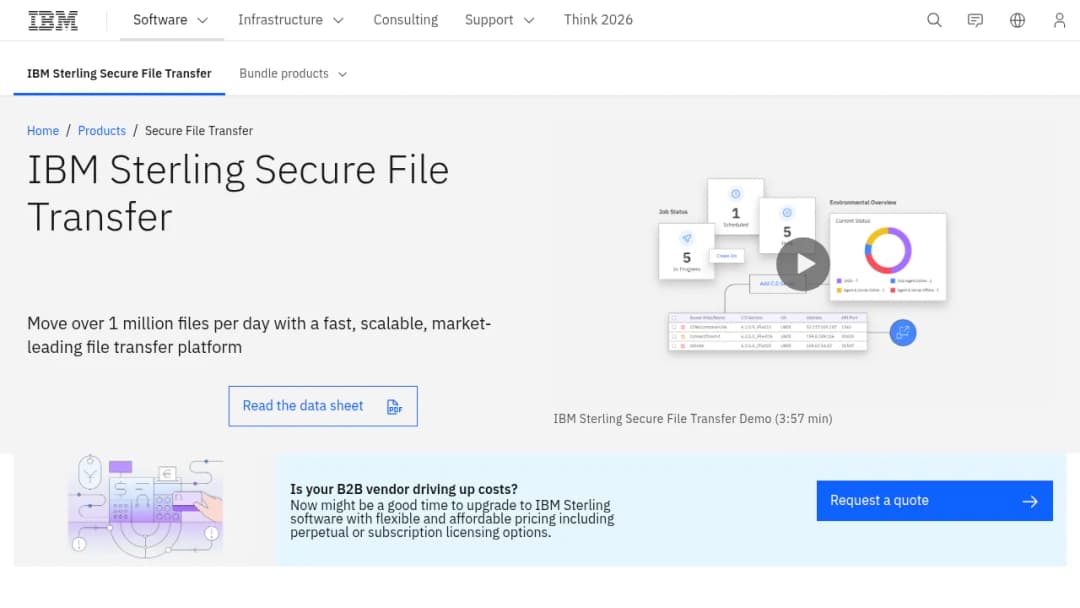Select the IBM Sterling Secure File Transfer tab
Viewport: 1080px width, 608px height.
click(119, 74)
